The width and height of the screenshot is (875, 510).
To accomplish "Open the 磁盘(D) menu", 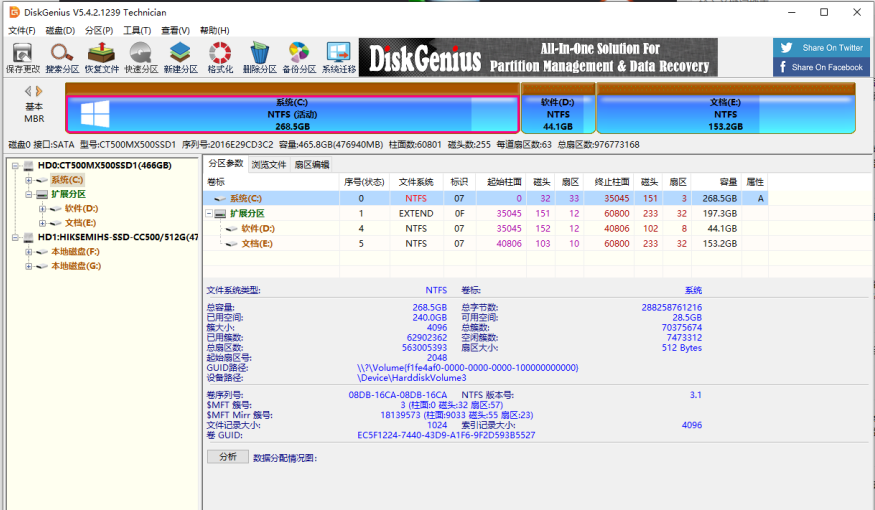I will [60, 30].
